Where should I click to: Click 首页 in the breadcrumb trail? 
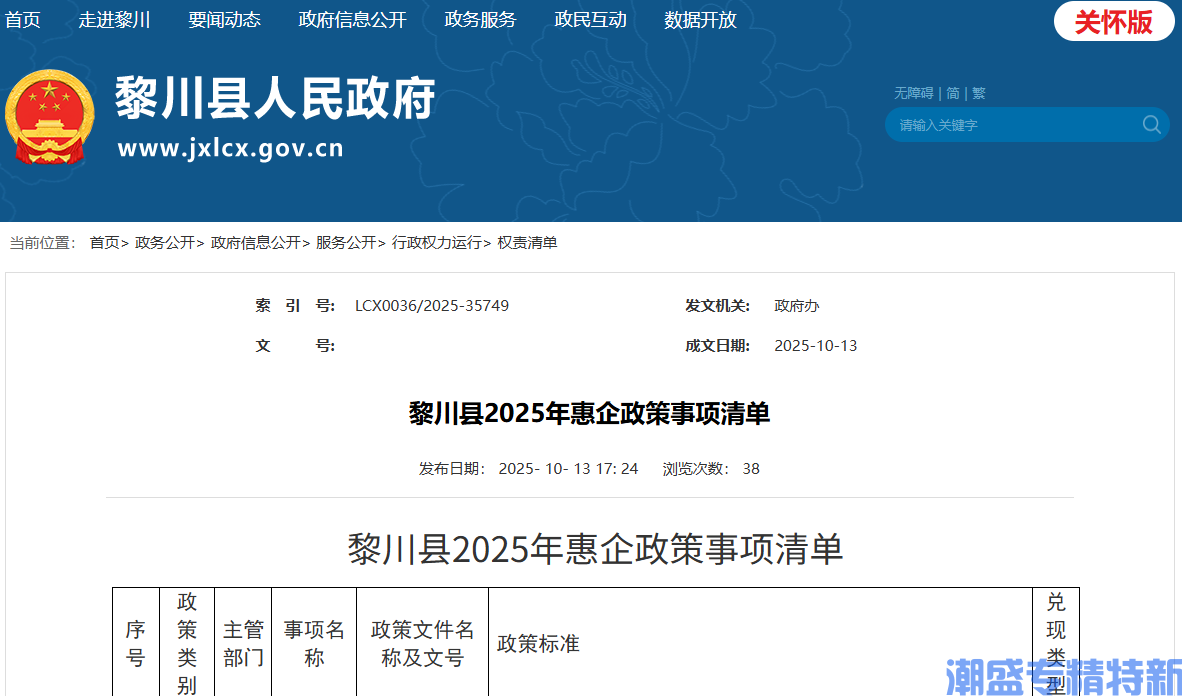pos(104,243)
